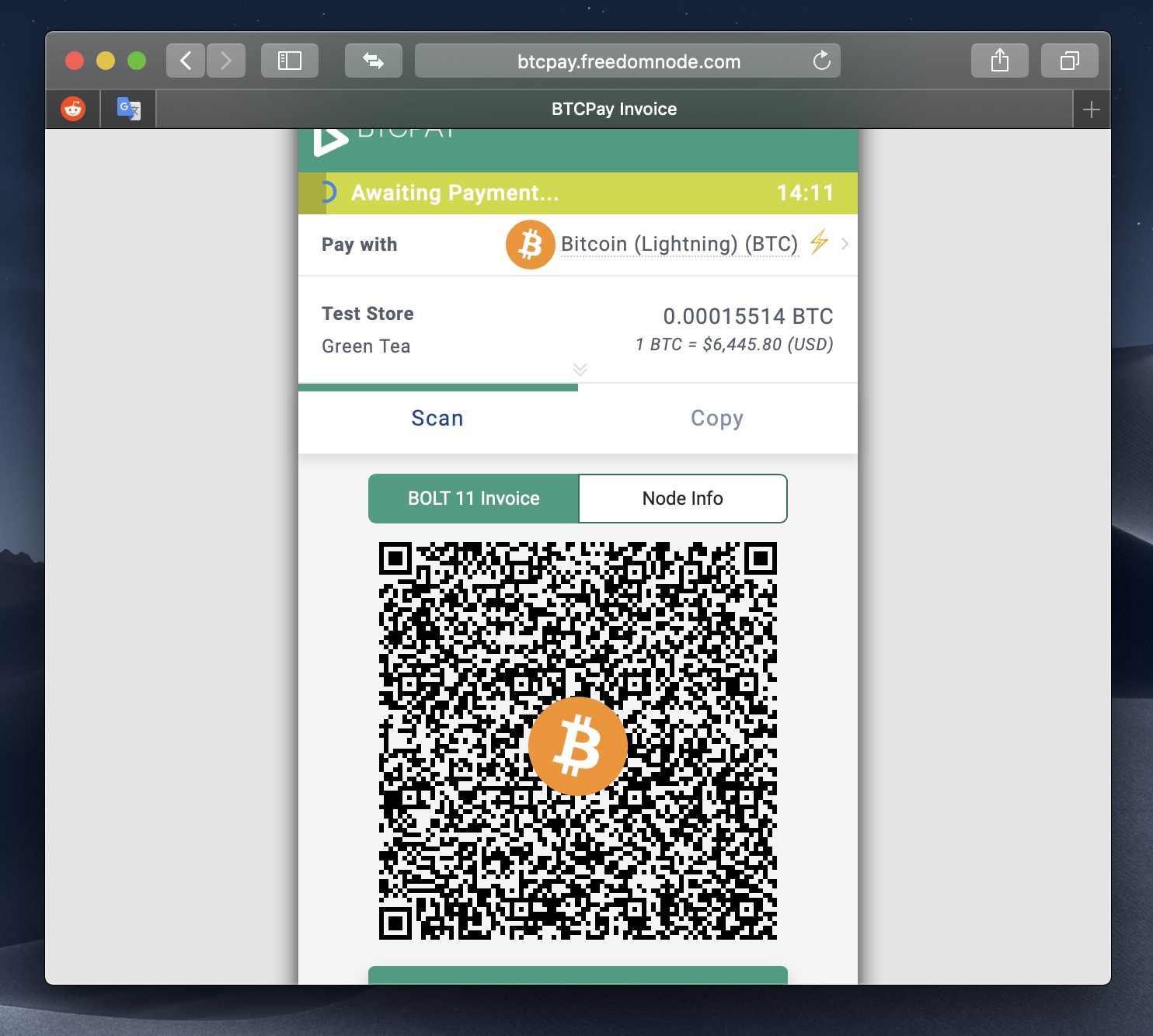Click the orange Bitcoin logo beside Pay with
Image resolution: width=1153 pixels, height=1036 pixels.
(x=530, y=245)
